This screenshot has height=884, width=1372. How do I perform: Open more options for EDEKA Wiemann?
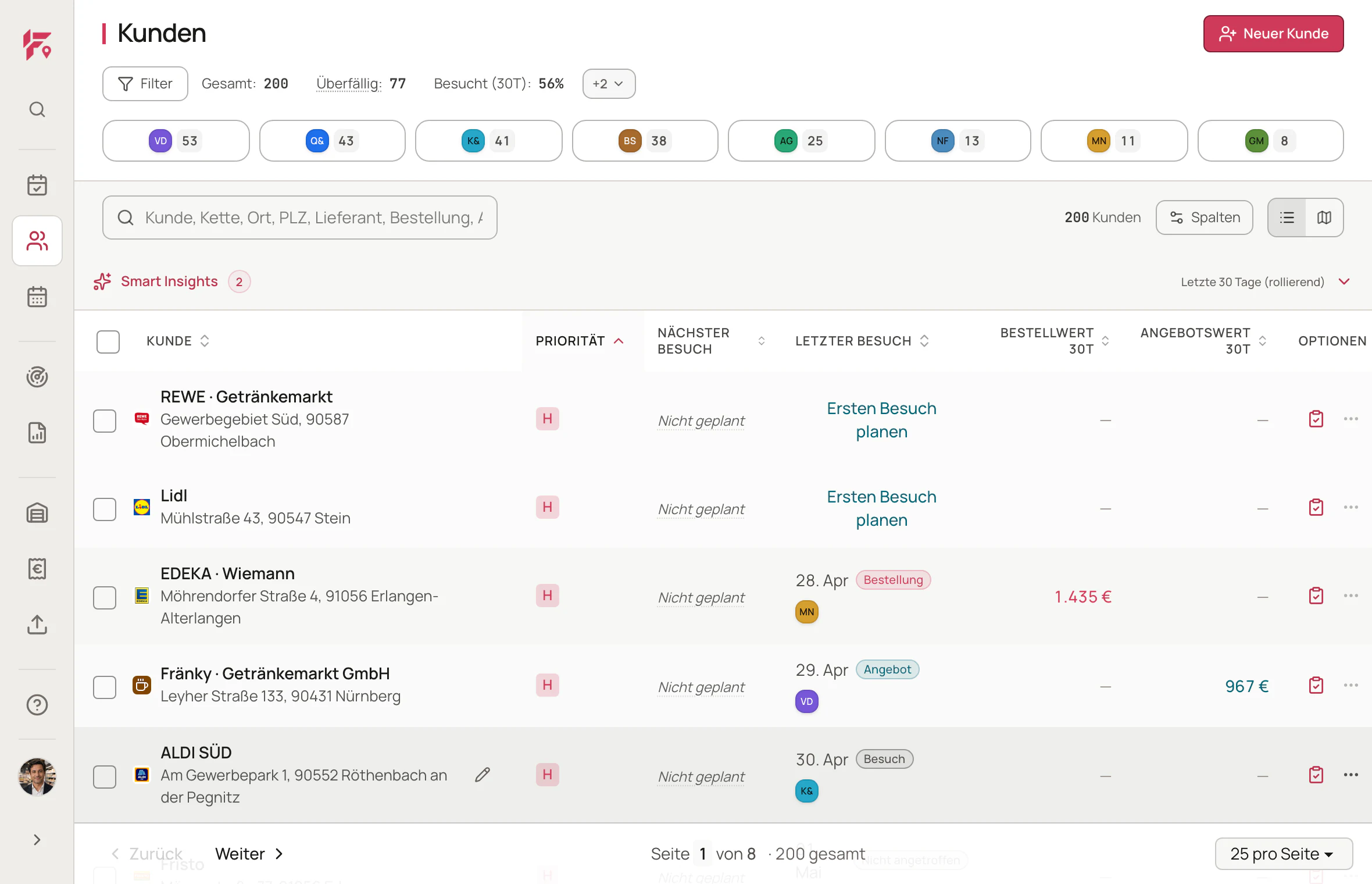[1351, 596]
